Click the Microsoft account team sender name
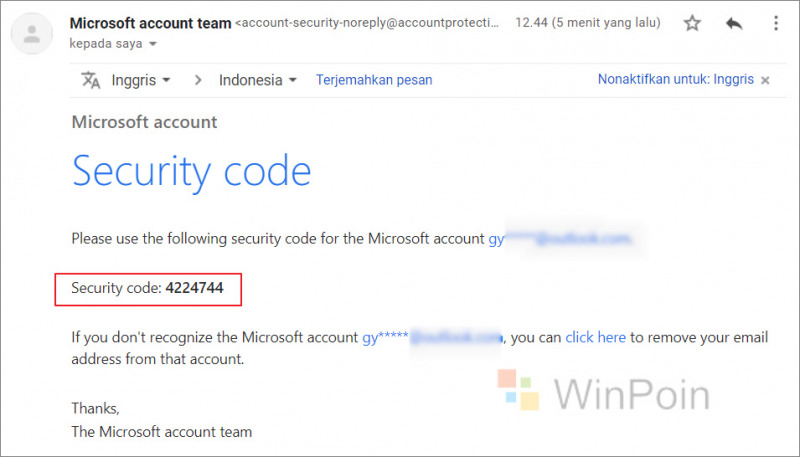This screenshot has height=457, width=800. (x=151, y=23)
